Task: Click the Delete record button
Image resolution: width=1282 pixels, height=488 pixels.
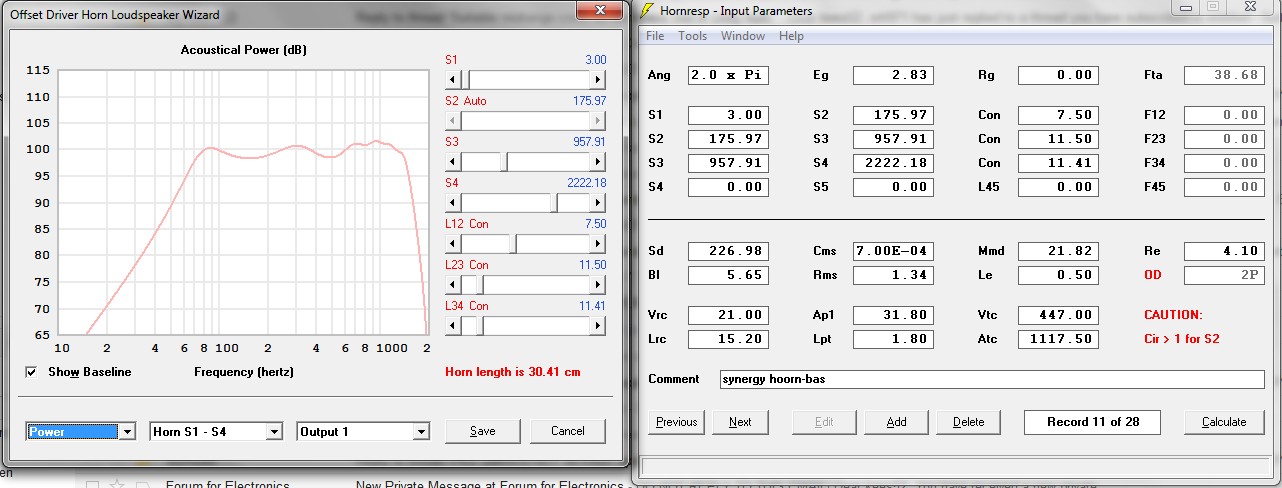Action: click(968, 422)
